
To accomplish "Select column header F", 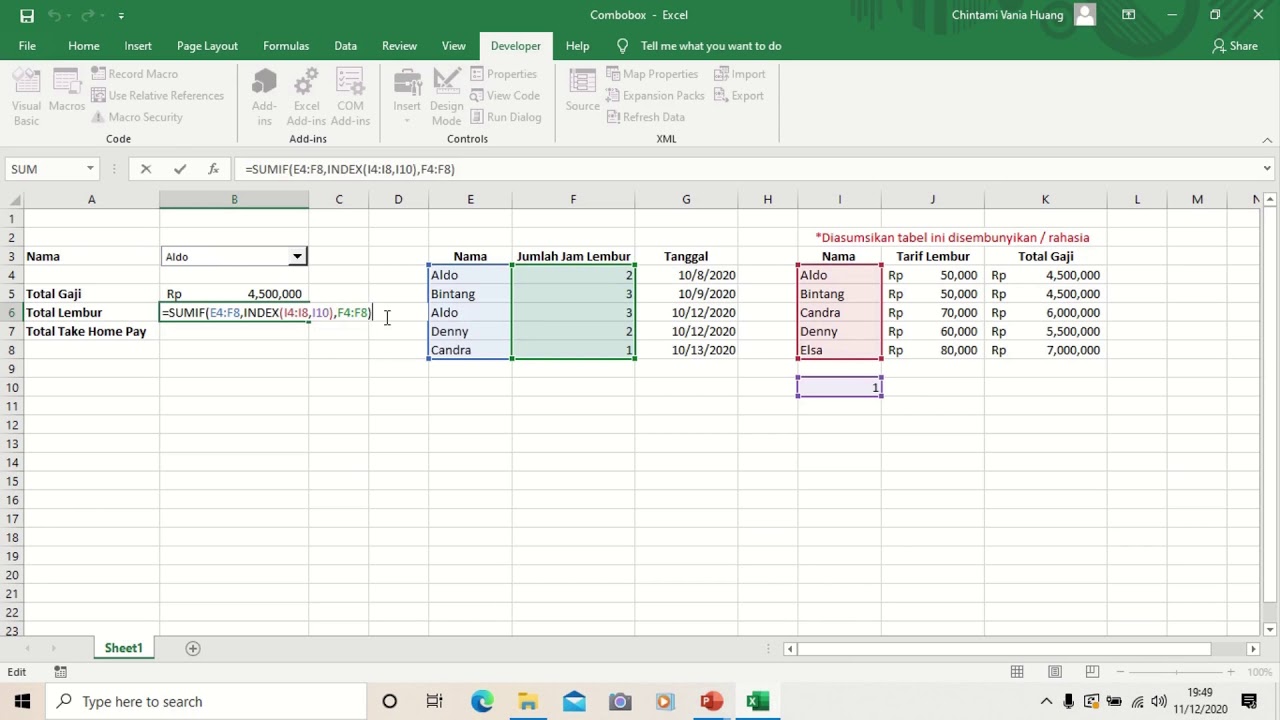I will pyautogui.click(x=573, y=200).
